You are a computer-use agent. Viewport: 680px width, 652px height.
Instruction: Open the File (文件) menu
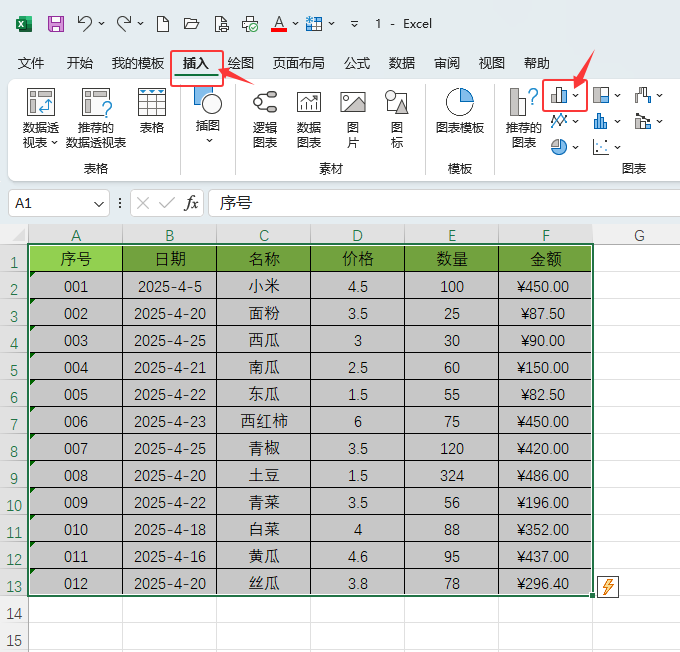(x=31, y=63)
